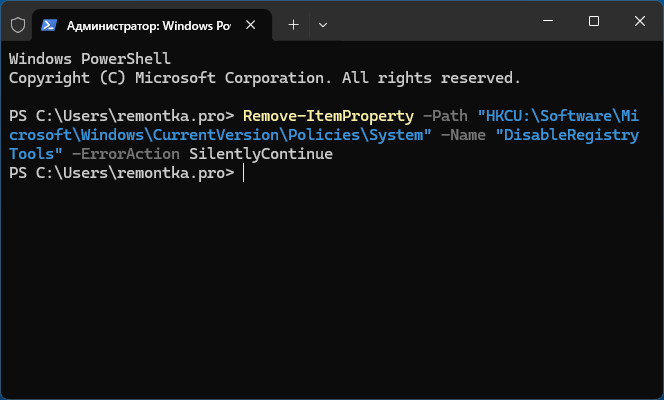Image resolution: width=664 pixels, height=400 pixels.
Task: Expand the new tab profile dropdown
Action: (x=323, y=25)
